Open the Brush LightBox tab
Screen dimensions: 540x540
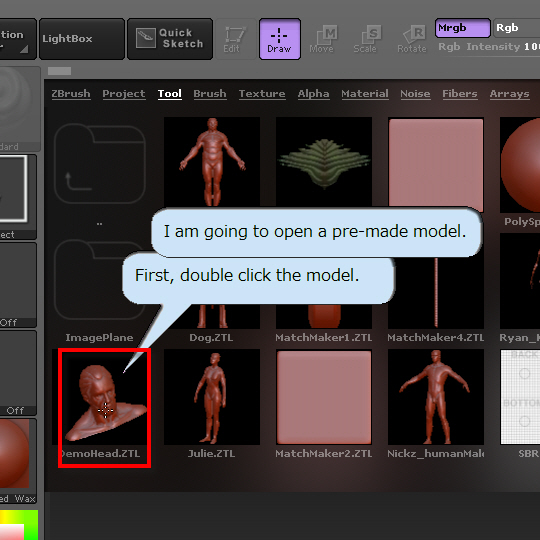(x=210, y=94)
